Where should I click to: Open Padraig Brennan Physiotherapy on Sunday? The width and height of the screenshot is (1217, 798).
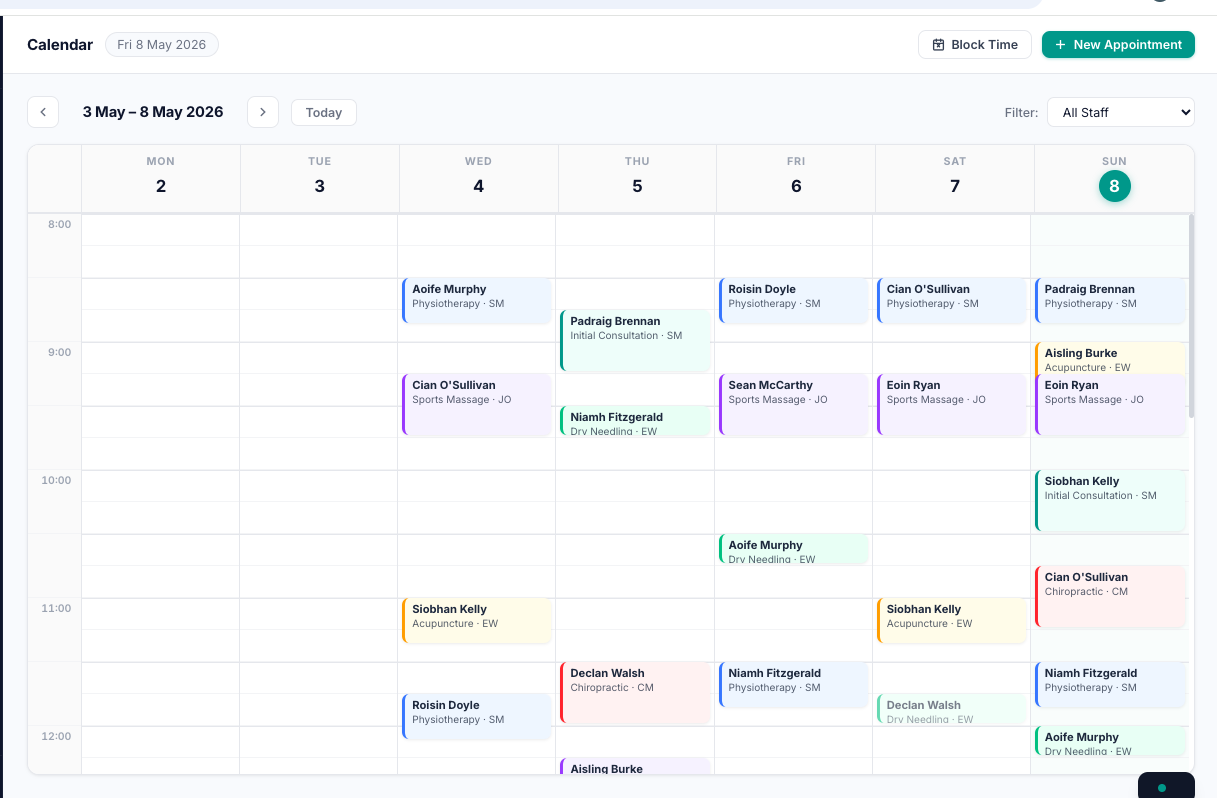click(1110, 301)
